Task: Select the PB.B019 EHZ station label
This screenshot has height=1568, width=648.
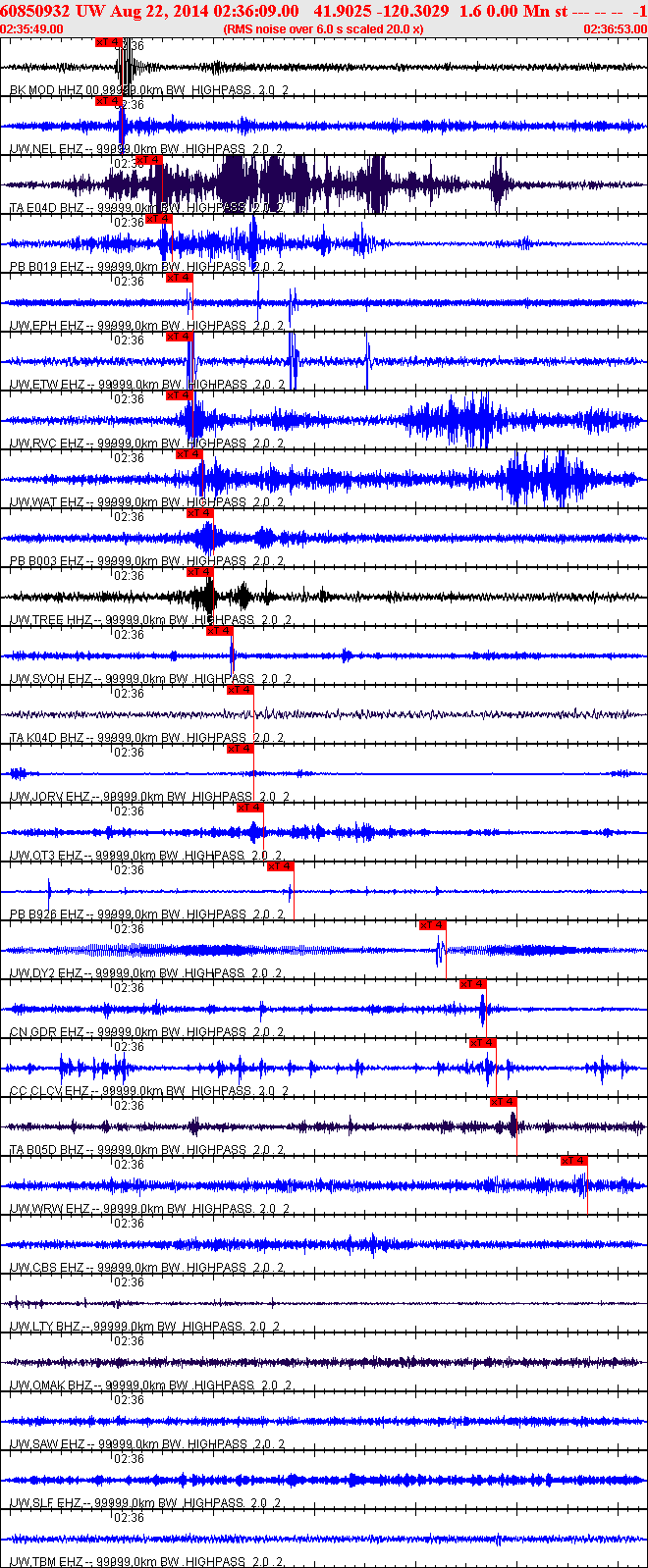Action: coord(146,267)
